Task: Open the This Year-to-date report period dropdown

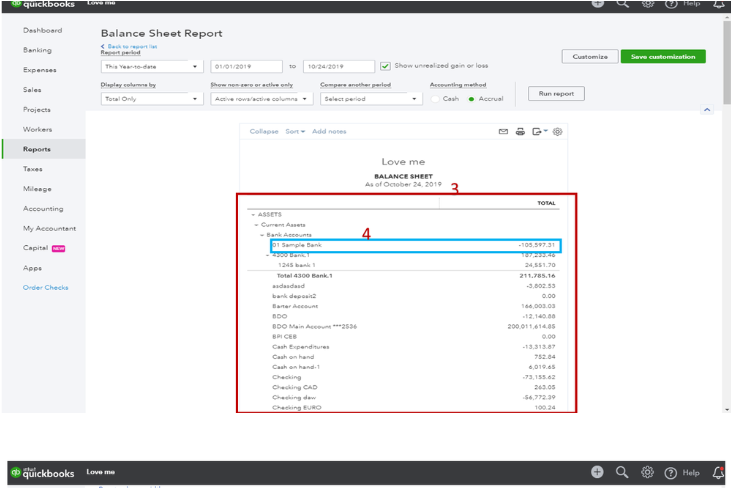Action: coord(152,67)
